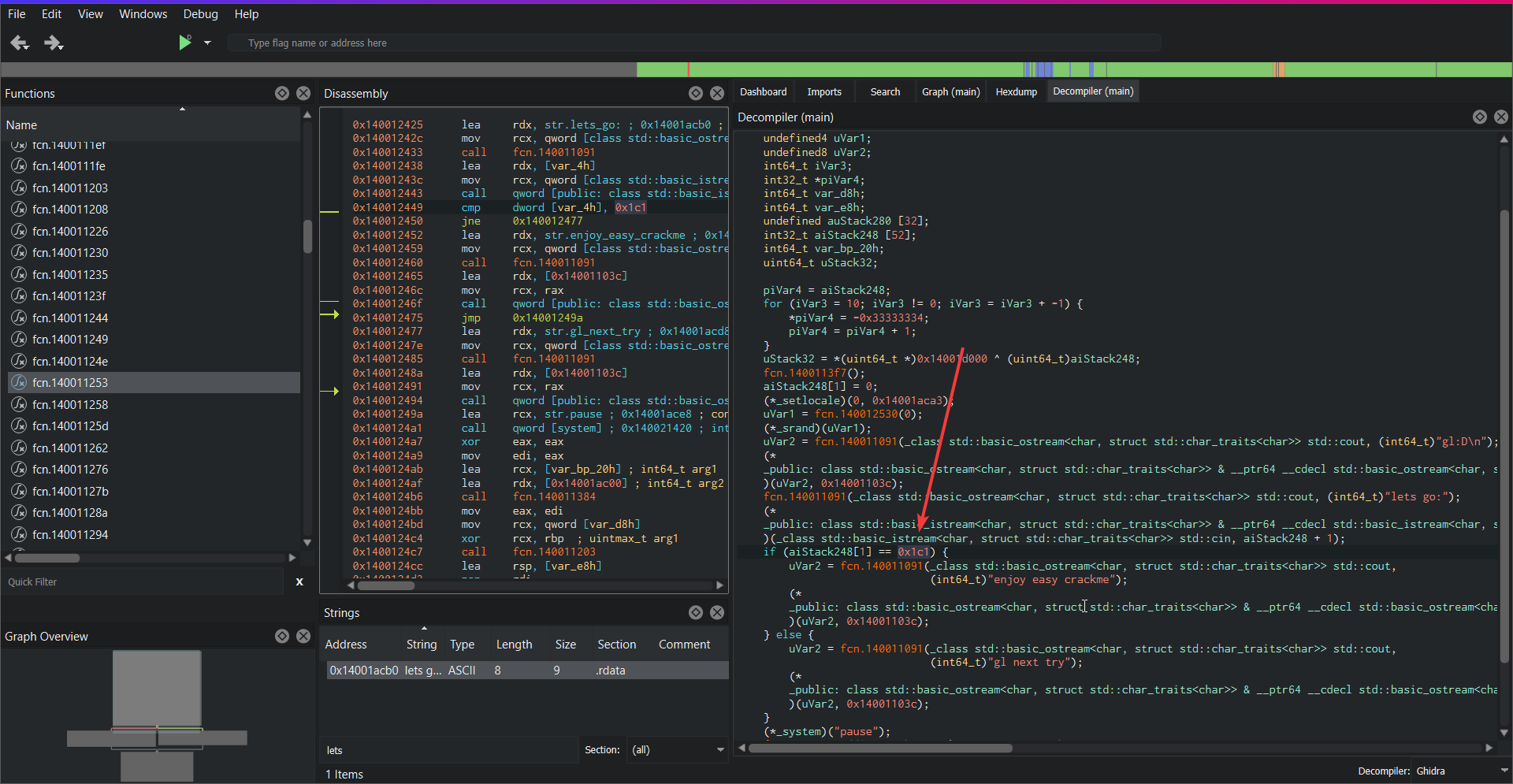Viewport: 1513px width, 784px height.
Task: Open the Help menu
Action: tap(247, 14)
